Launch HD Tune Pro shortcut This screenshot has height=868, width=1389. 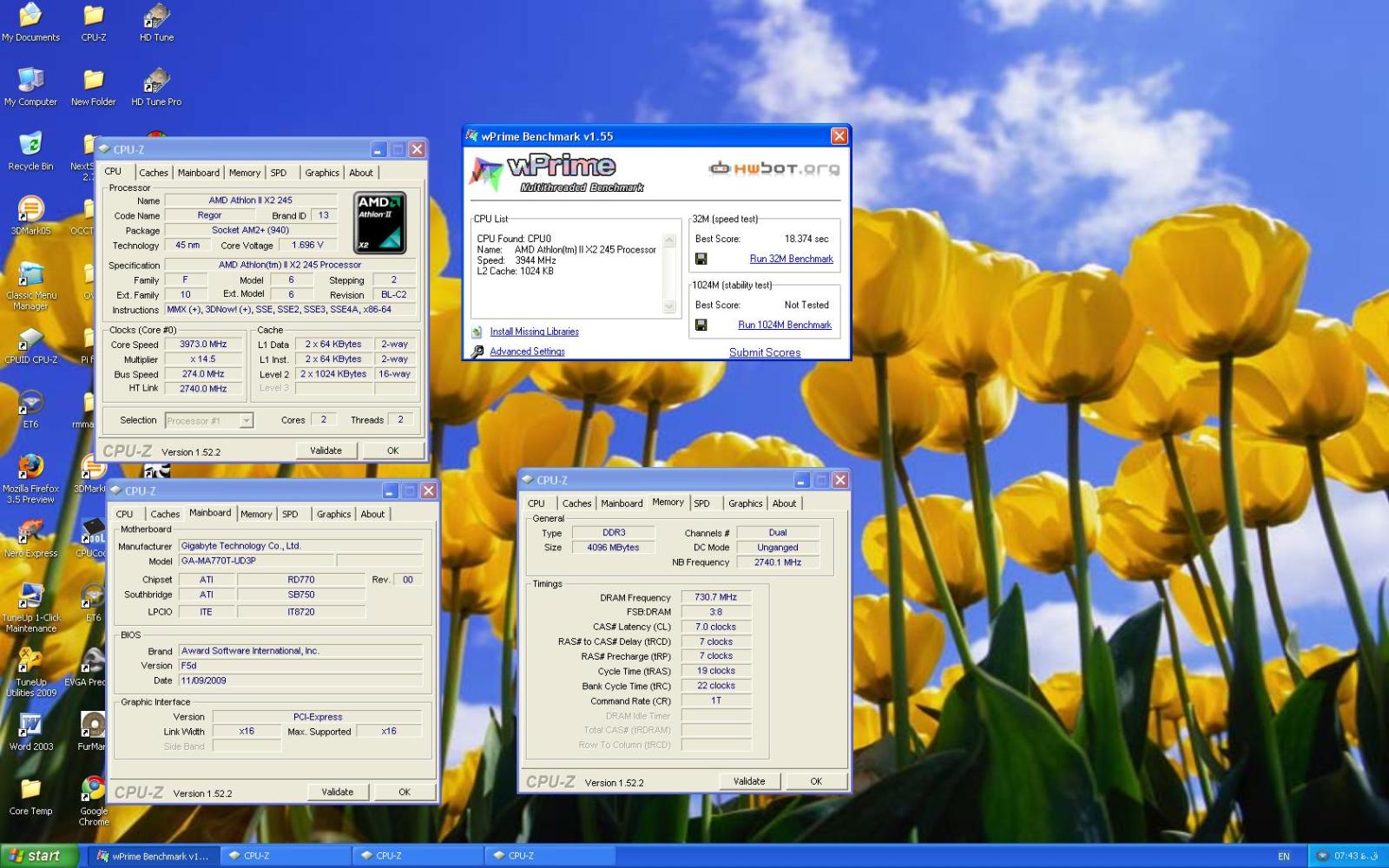[156, 87]
